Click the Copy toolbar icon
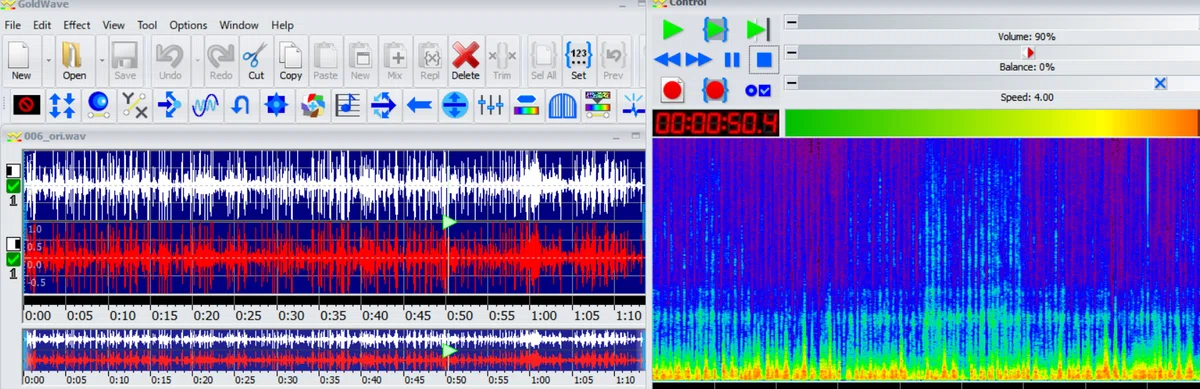The height and width of the screenshot is (389, 1200). coord(291,60)
